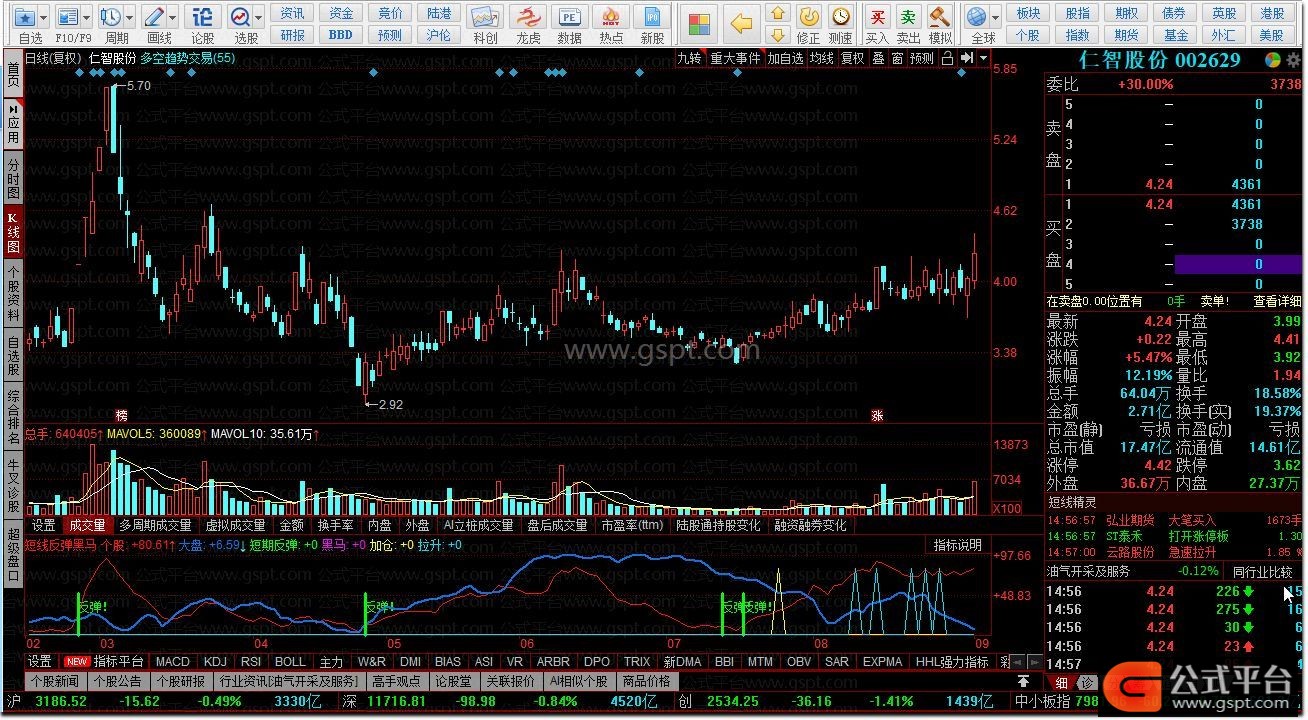Open the 指标平台 NEW indicator platform tab
The height and width of the screenshot is (720, 1308).
tap(103, 662)
